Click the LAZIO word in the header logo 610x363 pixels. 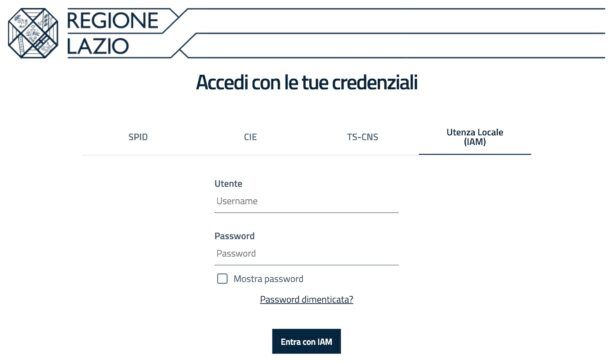pyautogui.click(x=98, y=46)
